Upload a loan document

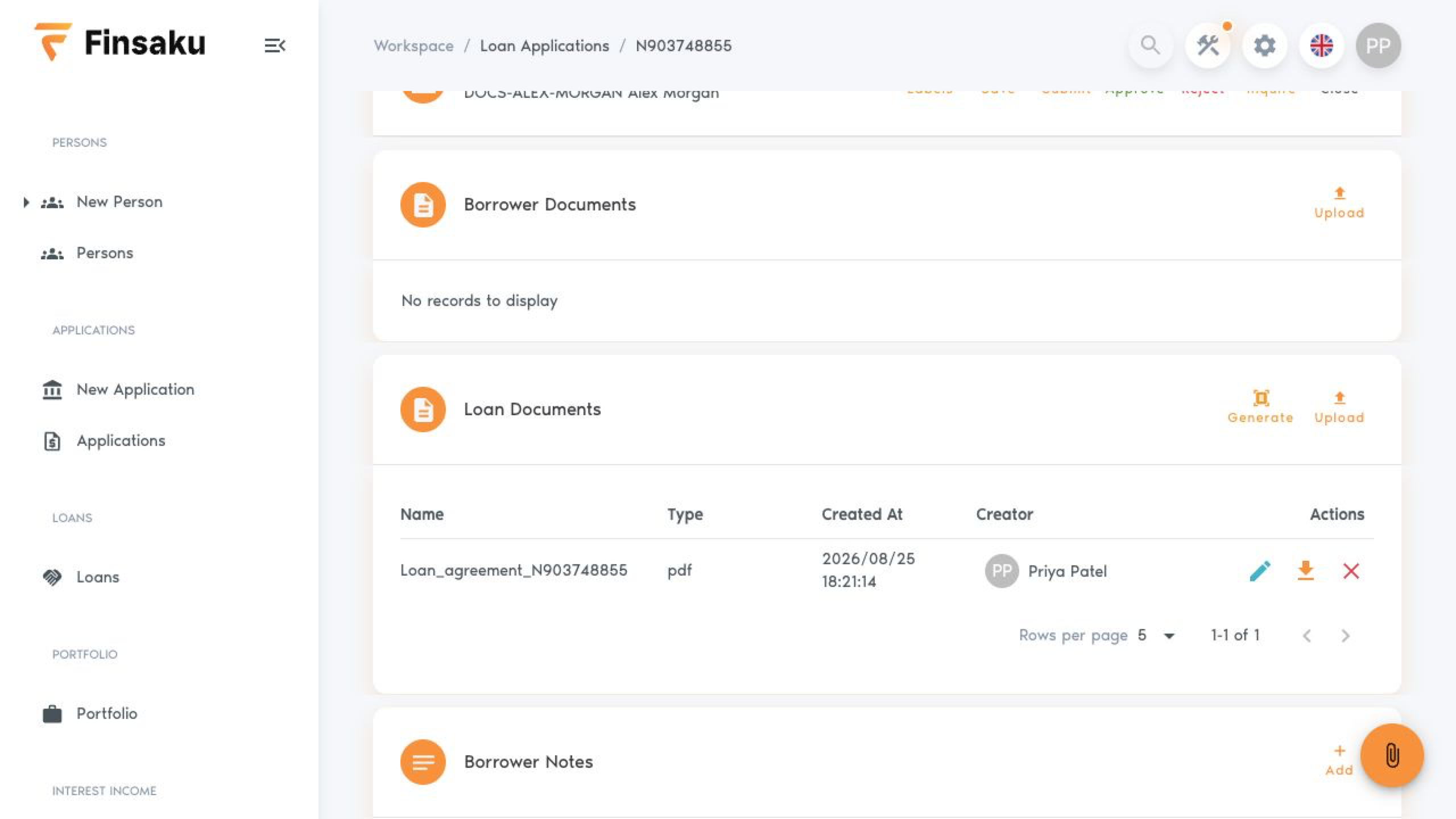pyautogui.click(x=1339, y=408)
